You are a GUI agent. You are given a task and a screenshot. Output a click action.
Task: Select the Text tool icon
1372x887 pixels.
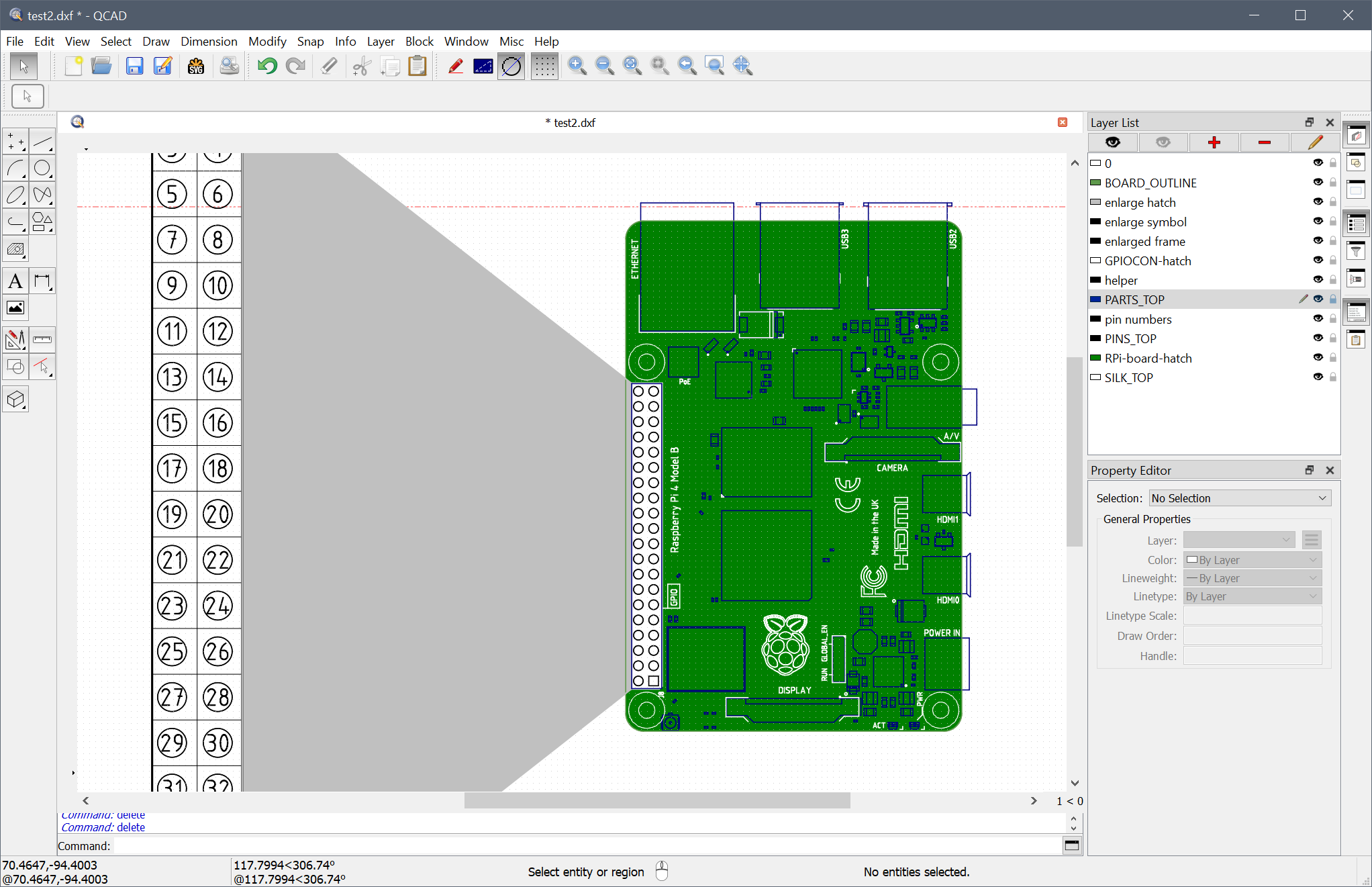tap(15, 281)
